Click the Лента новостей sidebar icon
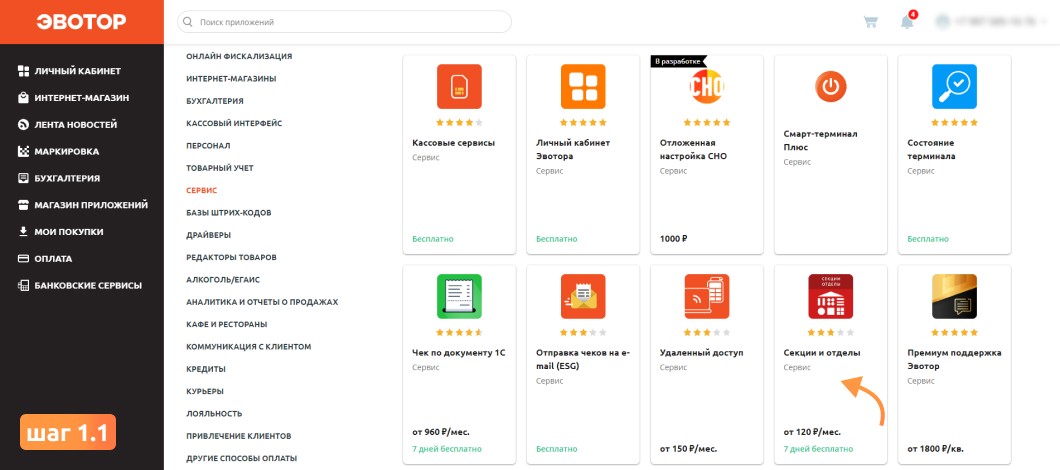Screen dimensions: 1060x470 click(x=23, y=124)
